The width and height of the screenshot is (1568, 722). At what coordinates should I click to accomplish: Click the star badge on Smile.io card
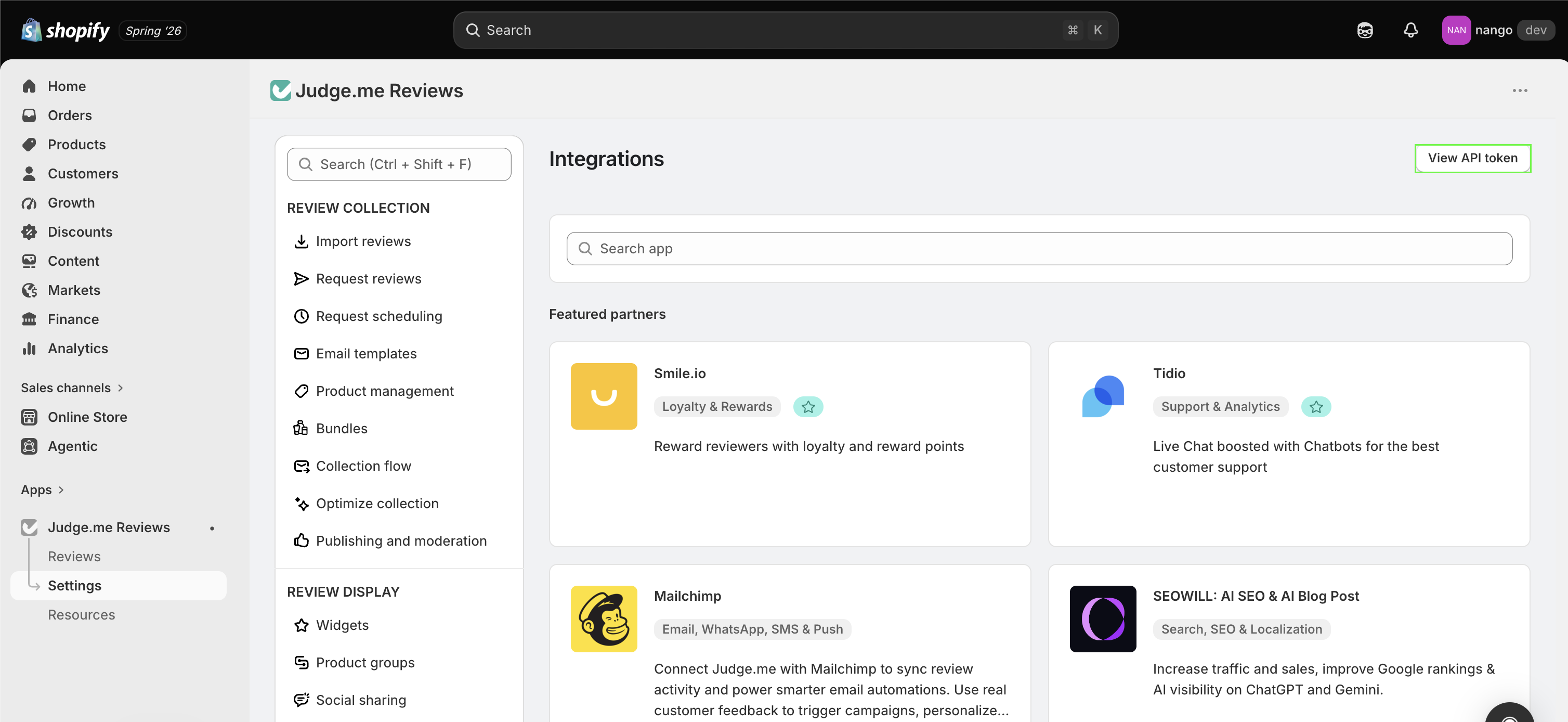point(808,407)
